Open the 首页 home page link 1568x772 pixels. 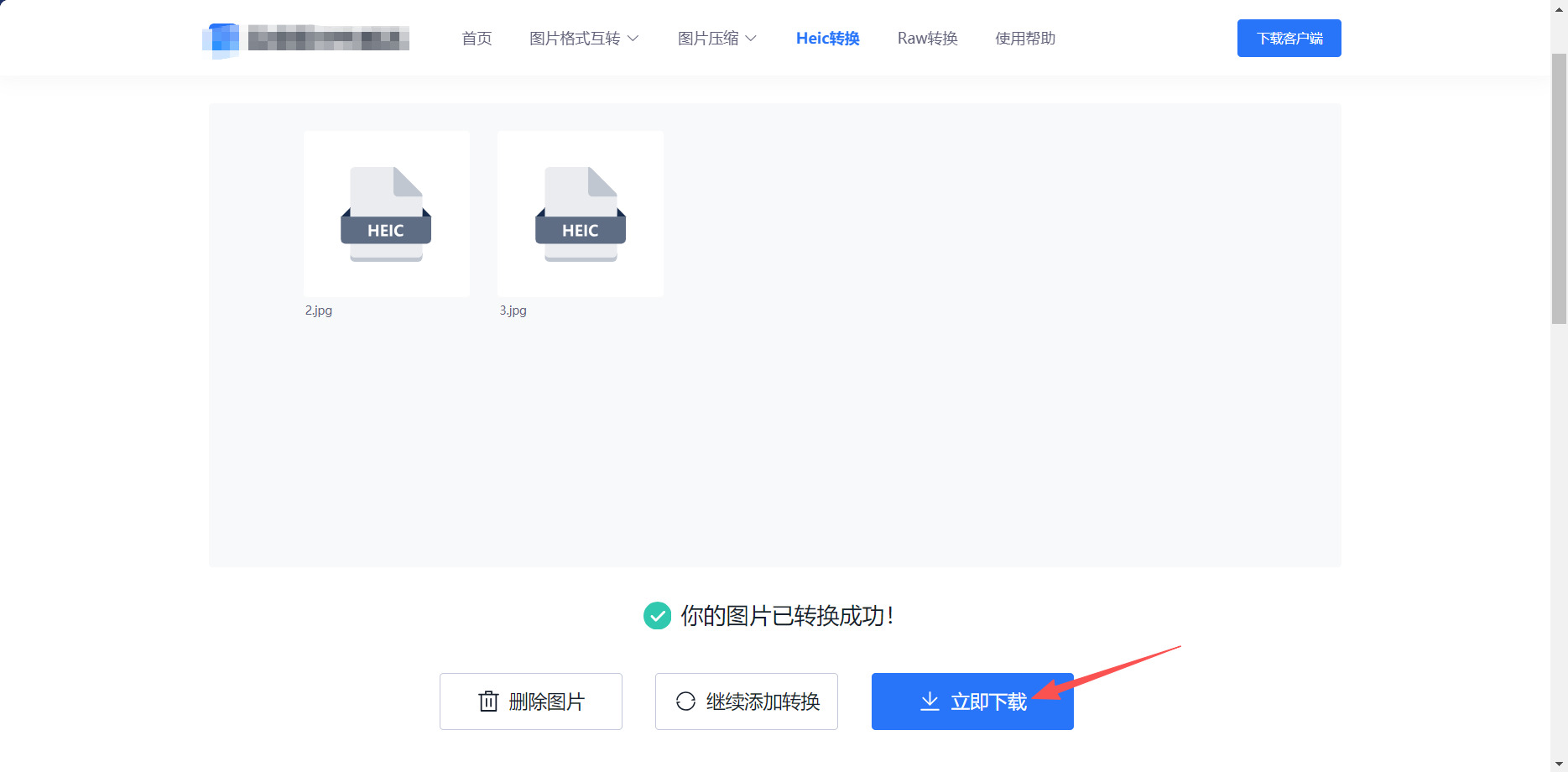(x=477, y=39)
